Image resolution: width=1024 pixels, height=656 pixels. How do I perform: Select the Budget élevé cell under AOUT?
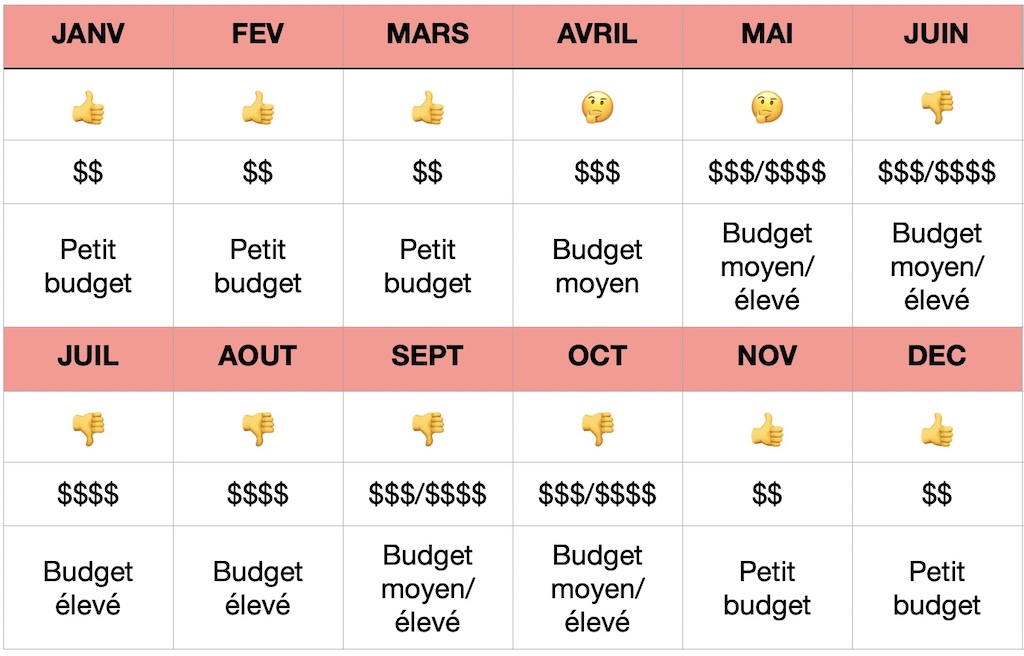pos(258,588)
